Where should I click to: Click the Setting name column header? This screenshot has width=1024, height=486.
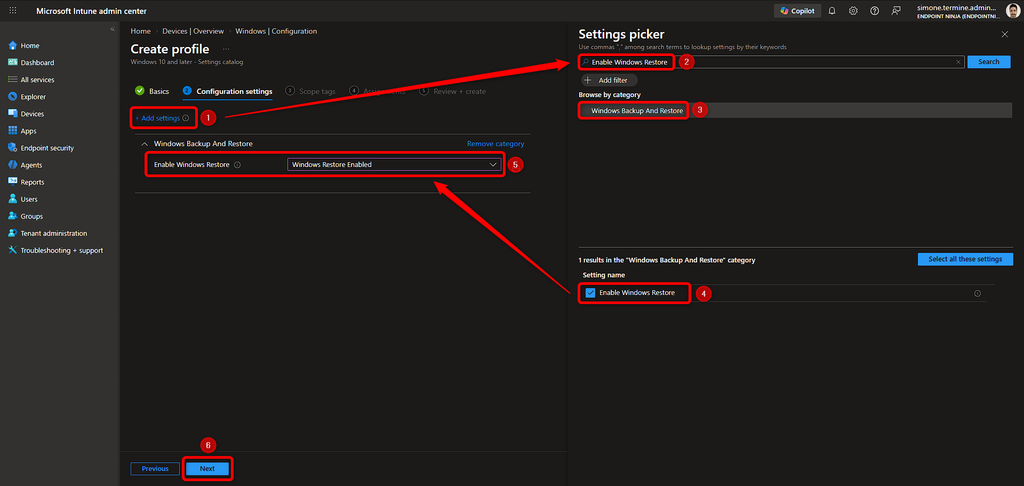point(603,275)
